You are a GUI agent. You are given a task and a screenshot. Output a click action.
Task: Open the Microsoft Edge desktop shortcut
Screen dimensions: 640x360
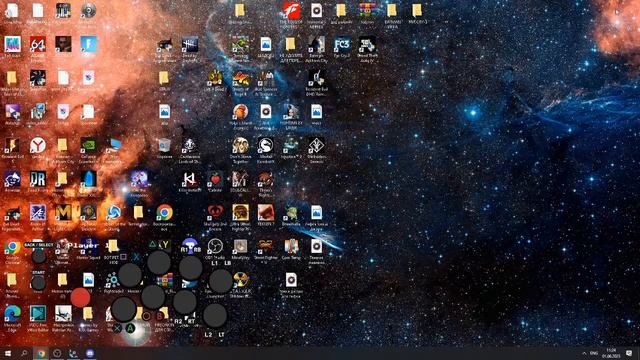[x=12, y=314]
